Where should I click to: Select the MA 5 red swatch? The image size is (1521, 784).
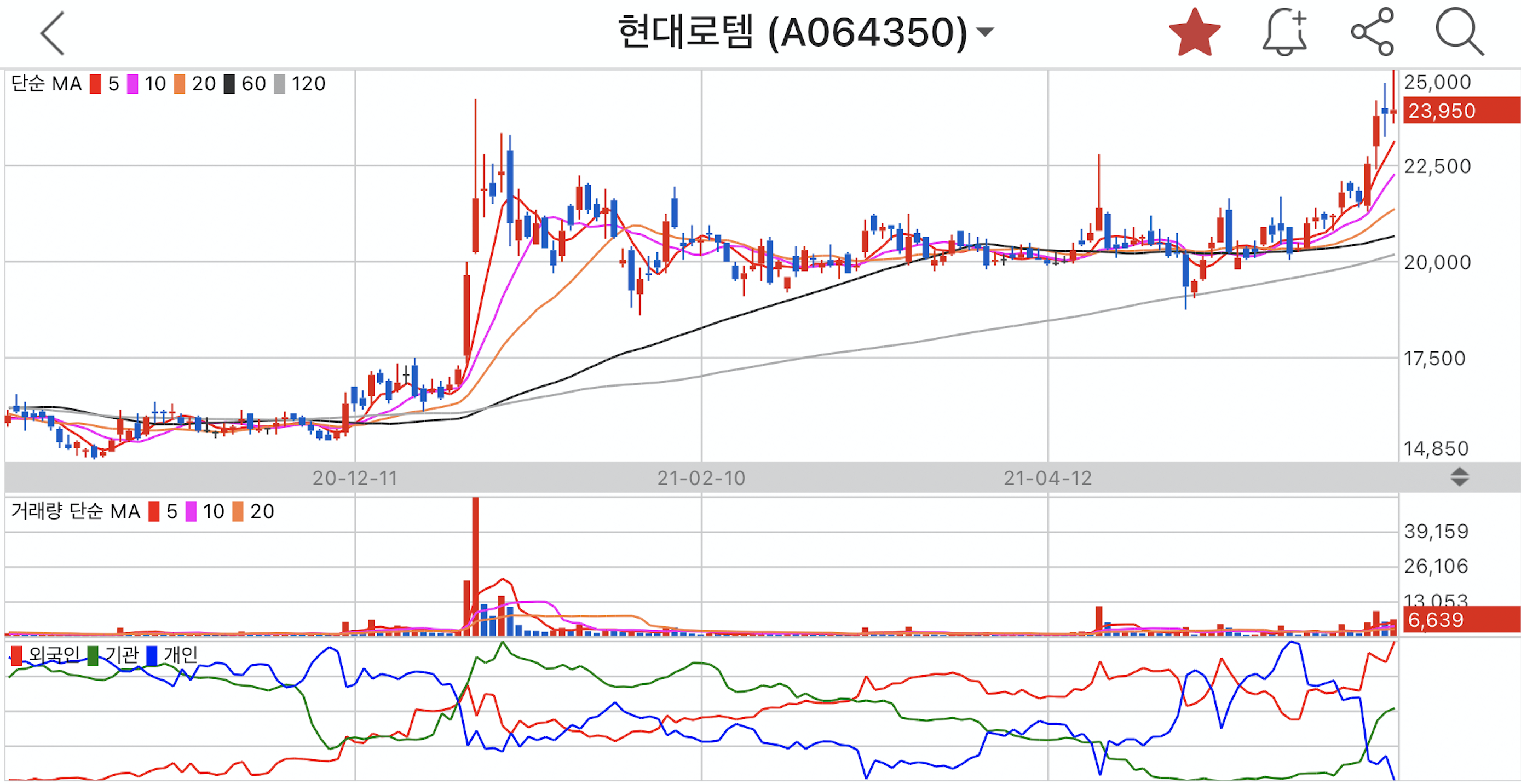[x=96, y=84]
